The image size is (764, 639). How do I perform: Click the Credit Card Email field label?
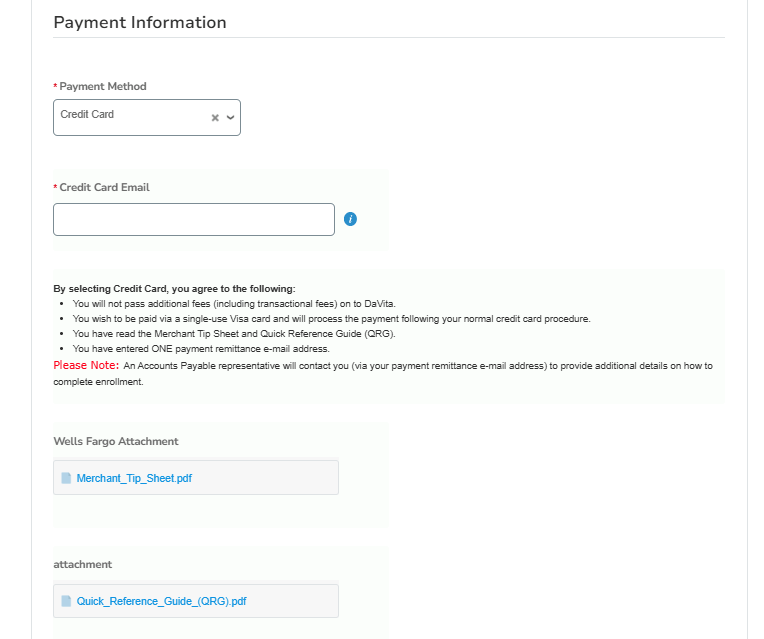[105, 187]
